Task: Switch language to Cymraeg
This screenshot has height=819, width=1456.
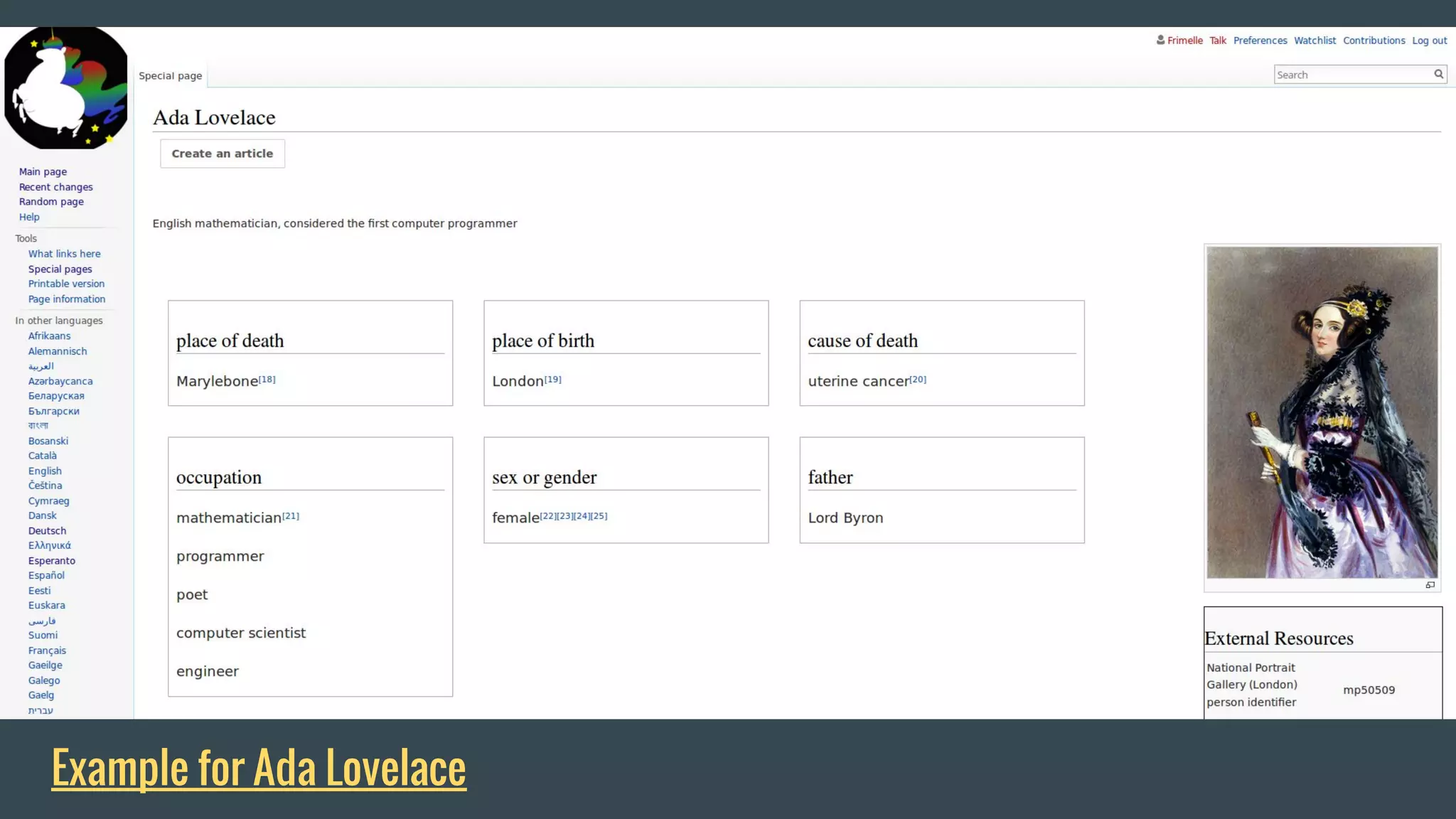Action: pyautogui.click(x=48, y=500)
